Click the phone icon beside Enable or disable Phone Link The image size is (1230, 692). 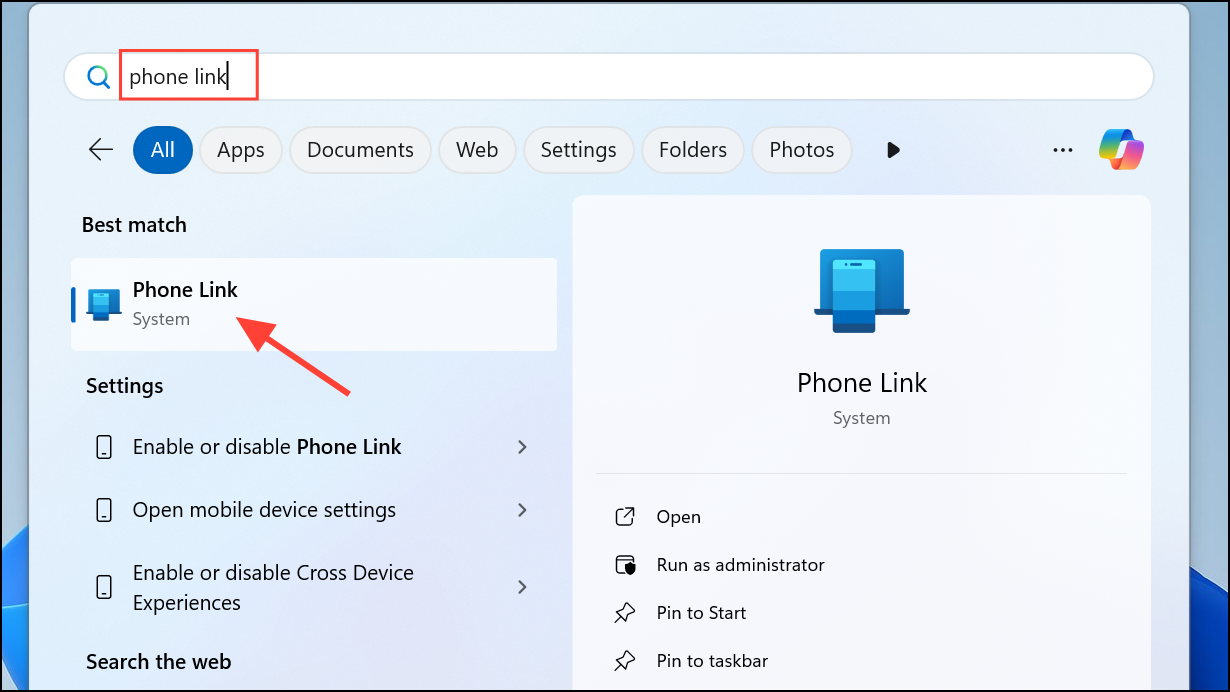pos(104,447)
